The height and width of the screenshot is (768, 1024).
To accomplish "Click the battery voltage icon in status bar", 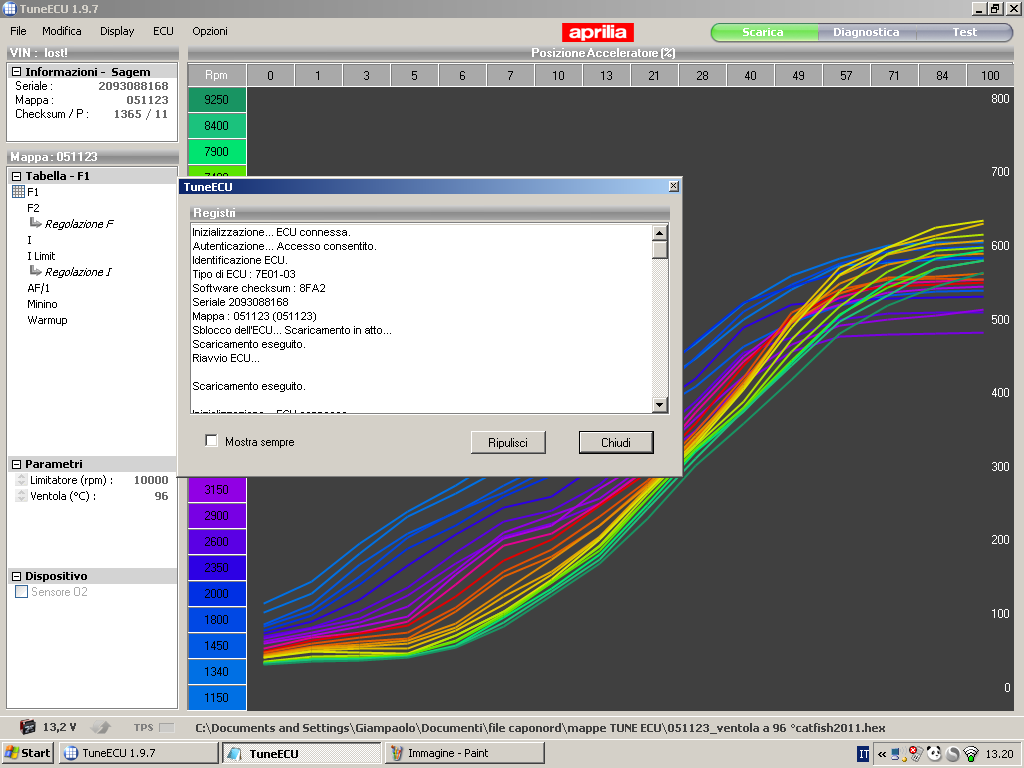I will tap(27, 727).
